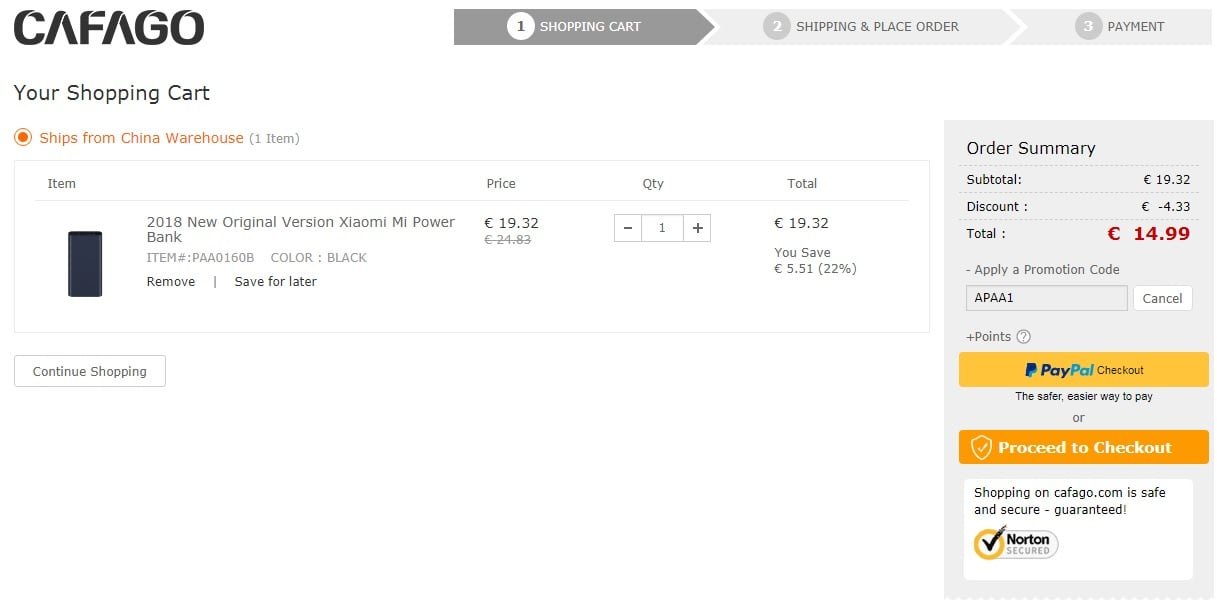Select Ships from China Warehouse radio button

coord(23,138)
